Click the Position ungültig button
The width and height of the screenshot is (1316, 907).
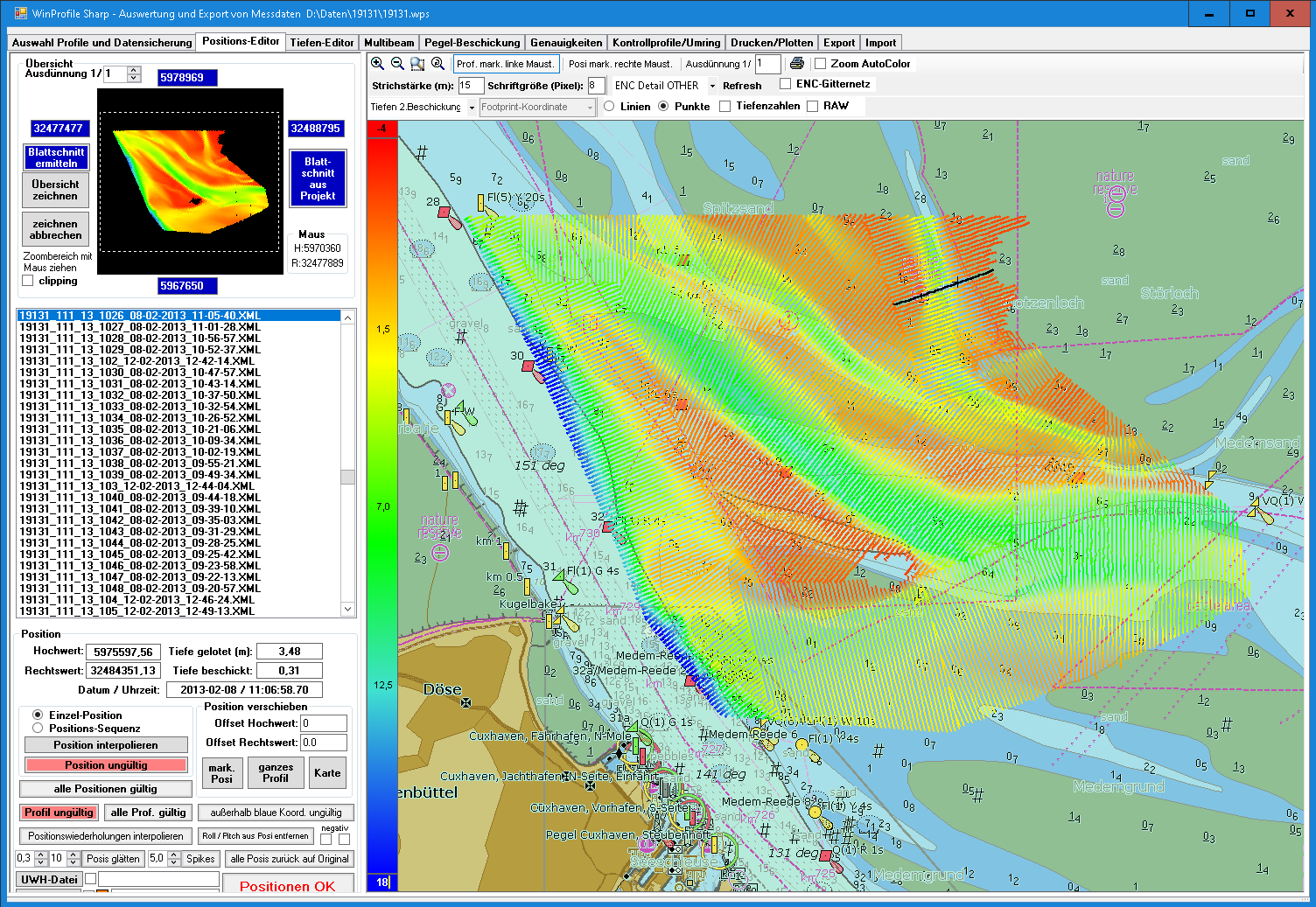coord(106,765)
